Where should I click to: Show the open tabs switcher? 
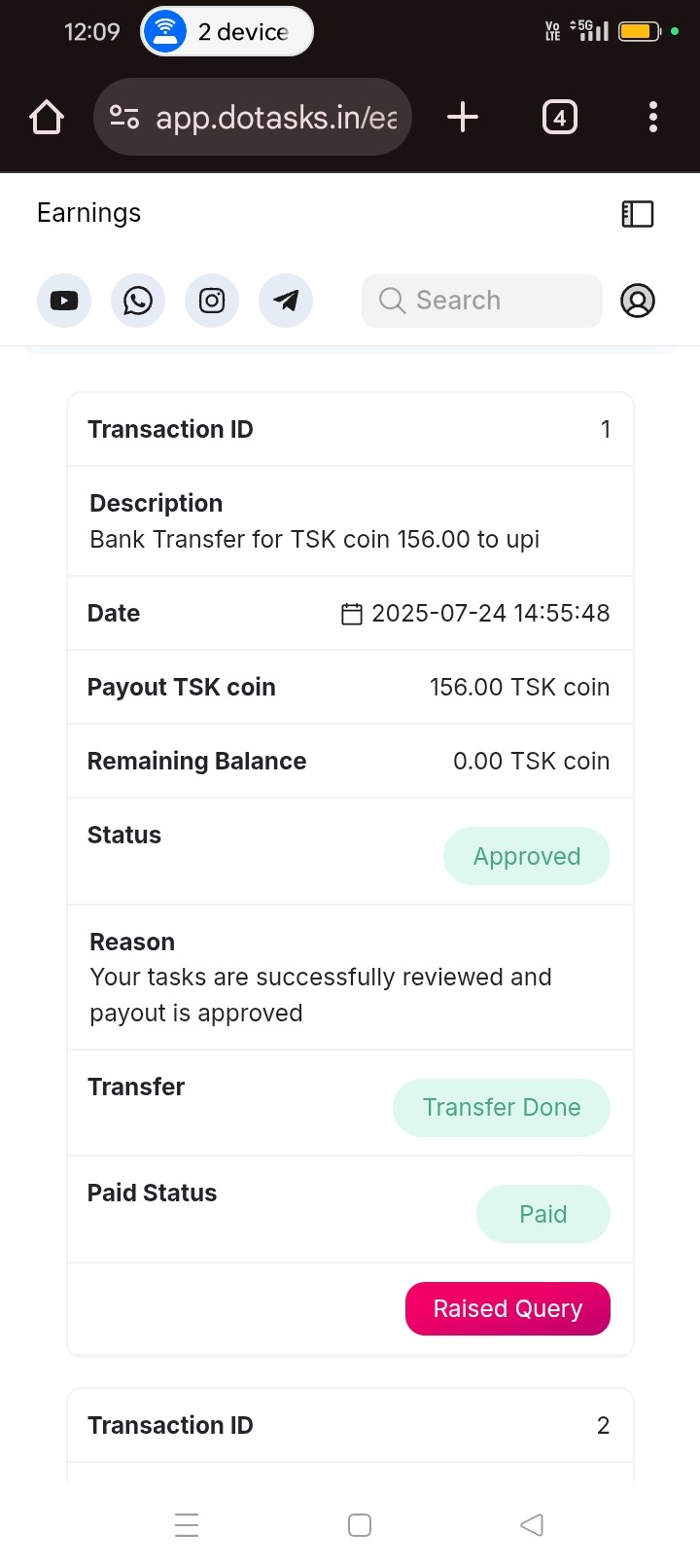(559, 118)
